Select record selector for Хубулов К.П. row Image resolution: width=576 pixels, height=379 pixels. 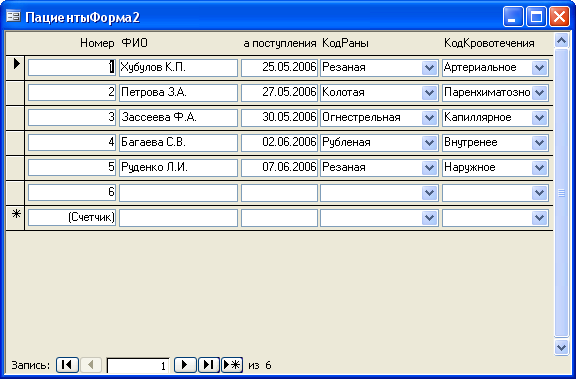[15, 68]
